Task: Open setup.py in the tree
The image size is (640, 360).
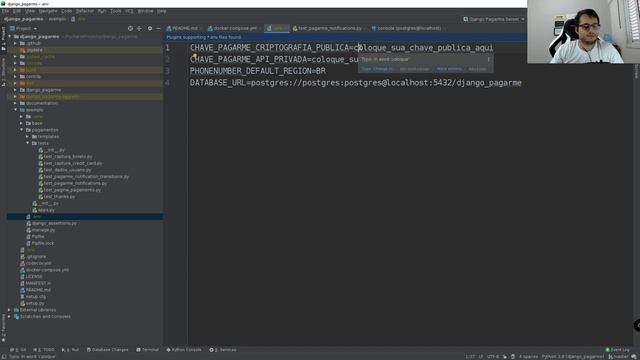Action: (35, 303)
